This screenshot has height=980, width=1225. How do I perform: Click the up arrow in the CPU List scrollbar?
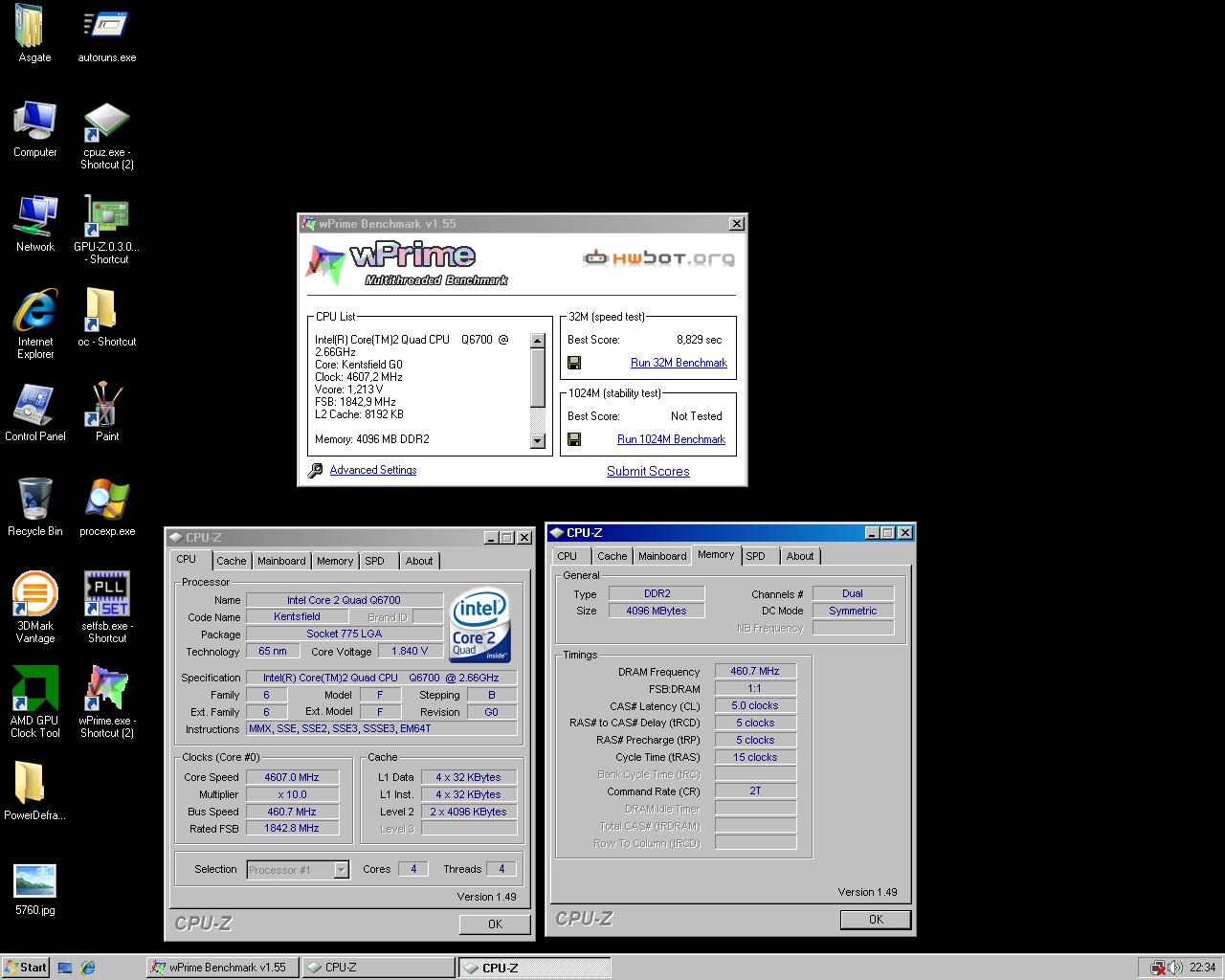click(x=537, y=341)
